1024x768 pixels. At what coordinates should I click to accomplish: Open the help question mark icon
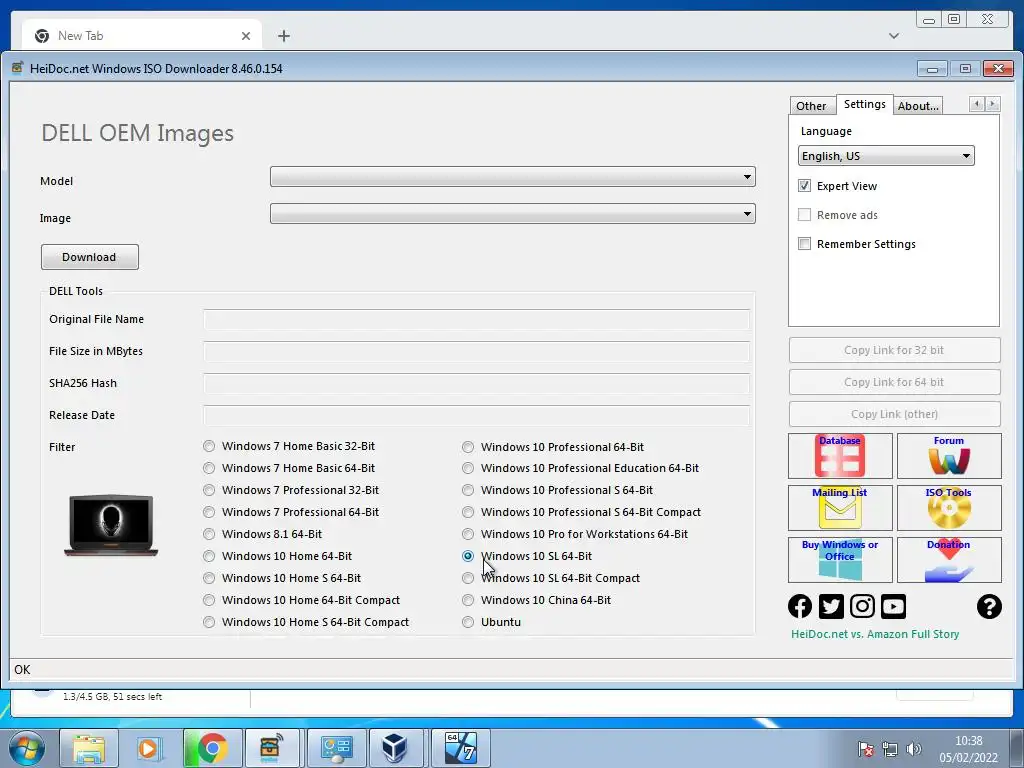pyautogui.click(x=989, y=607)
